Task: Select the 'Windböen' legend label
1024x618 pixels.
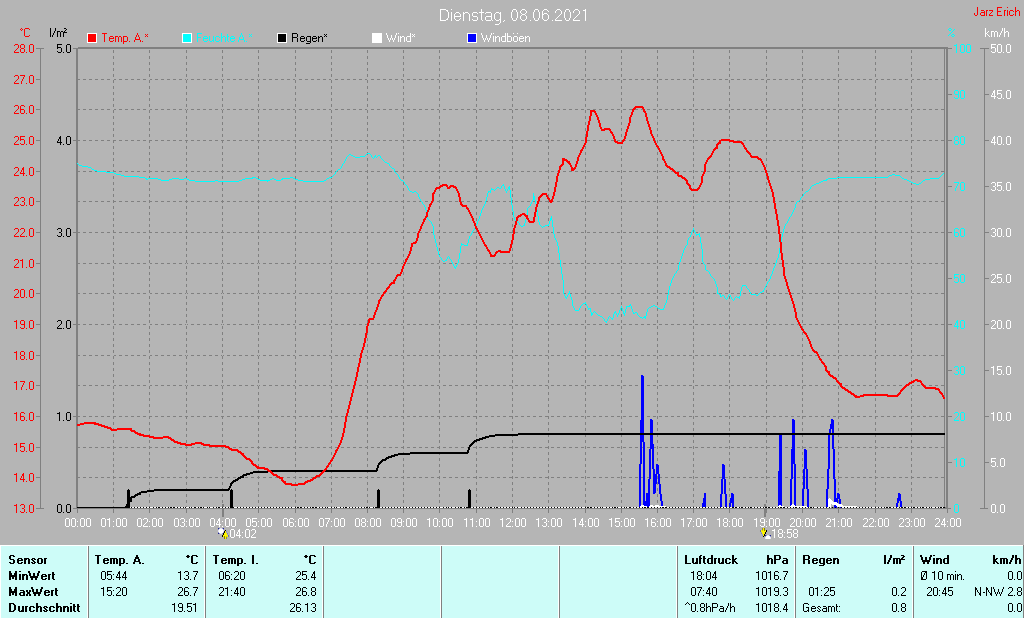Action: 505,39
